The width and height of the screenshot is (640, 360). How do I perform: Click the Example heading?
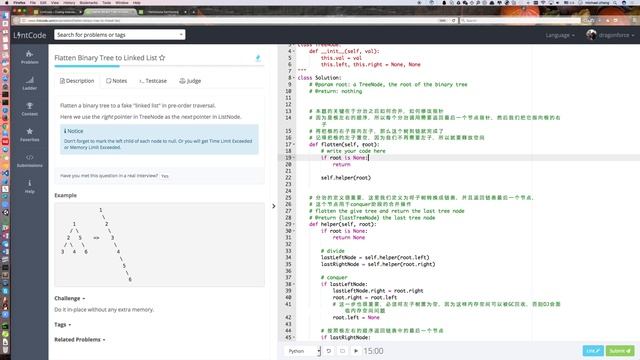65,195
